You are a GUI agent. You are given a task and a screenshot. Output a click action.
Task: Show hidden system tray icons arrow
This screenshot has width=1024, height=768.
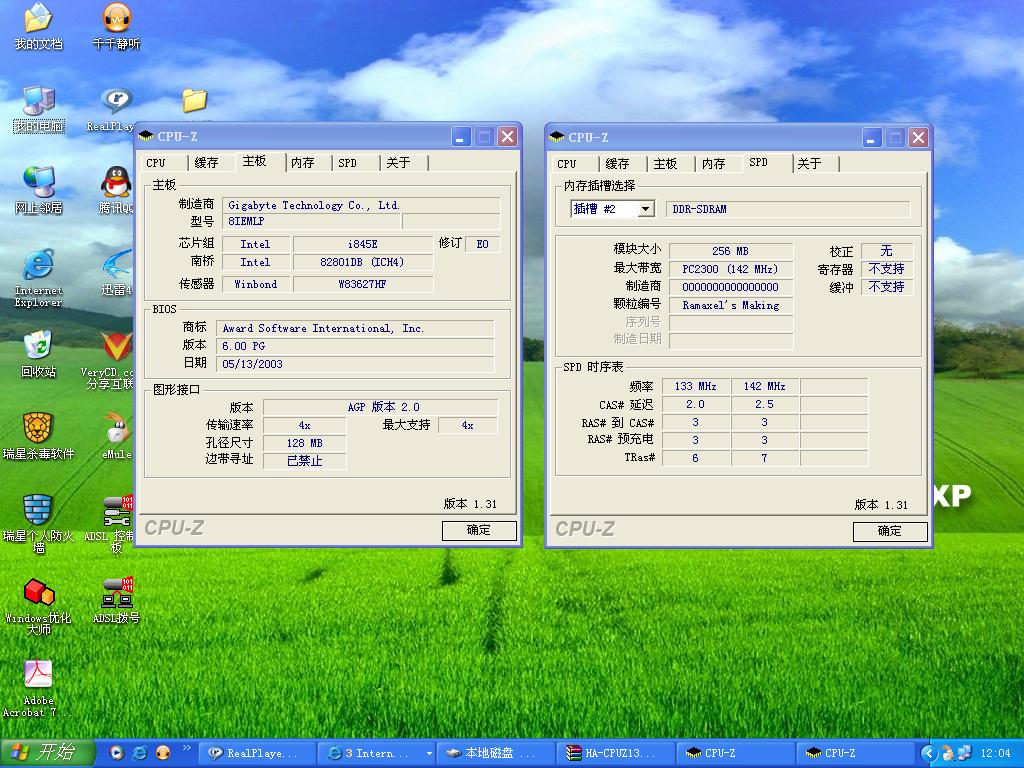point(929,753)
